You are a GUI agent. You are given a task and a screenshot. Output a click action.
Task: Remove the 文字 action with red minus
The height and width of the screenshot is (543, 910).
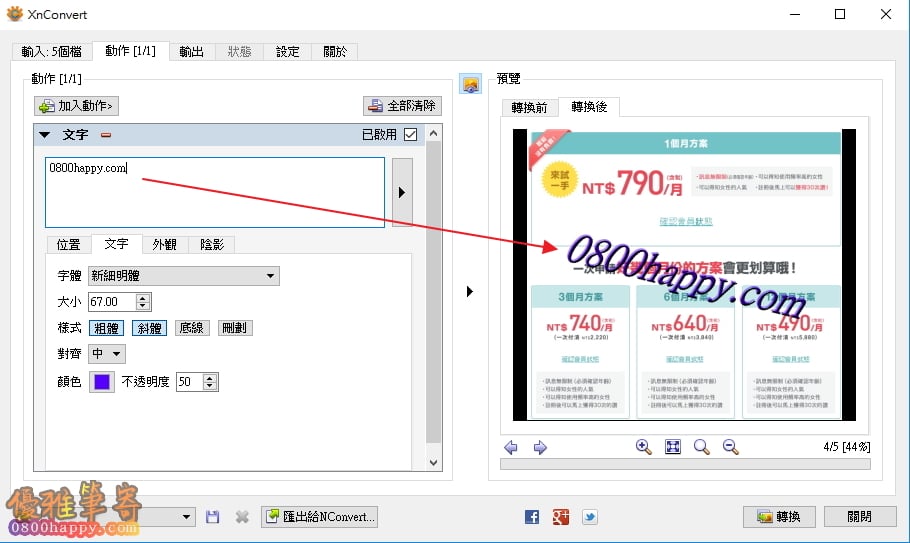click(106, 135)
